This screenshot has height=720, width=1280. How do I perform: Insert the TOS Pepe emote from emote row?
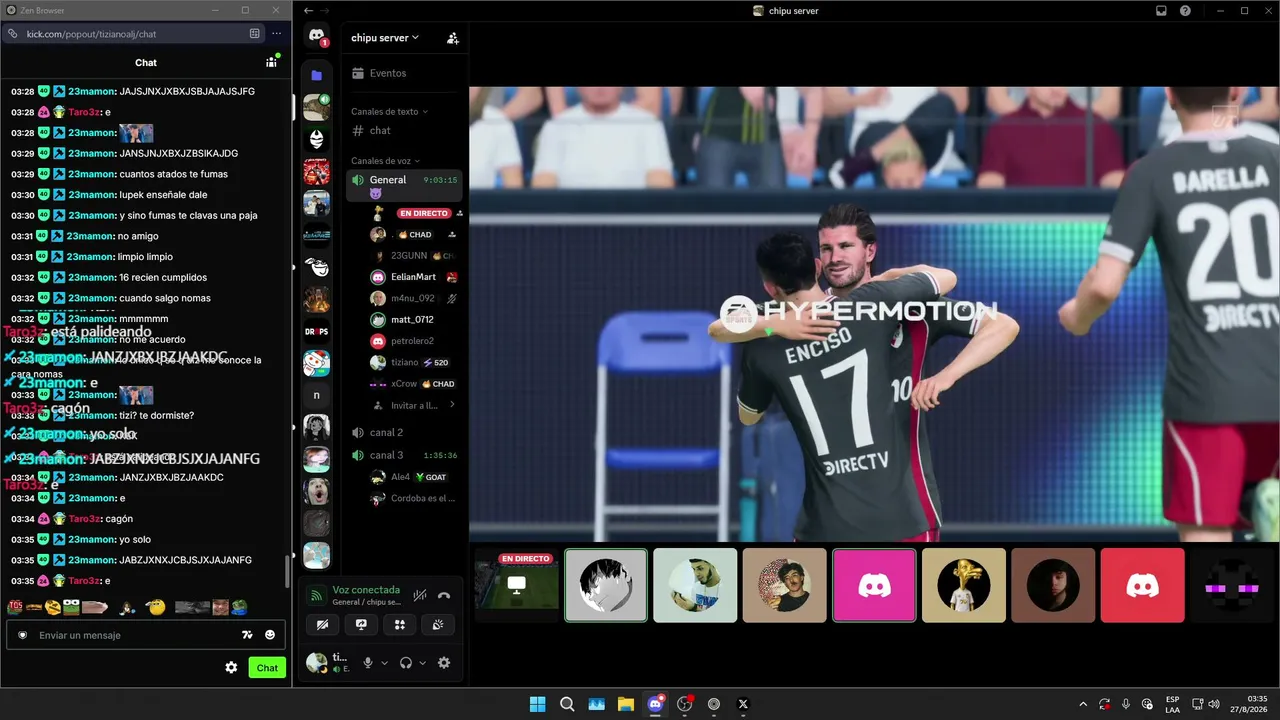pyautogui.click(x=15, y=607)
